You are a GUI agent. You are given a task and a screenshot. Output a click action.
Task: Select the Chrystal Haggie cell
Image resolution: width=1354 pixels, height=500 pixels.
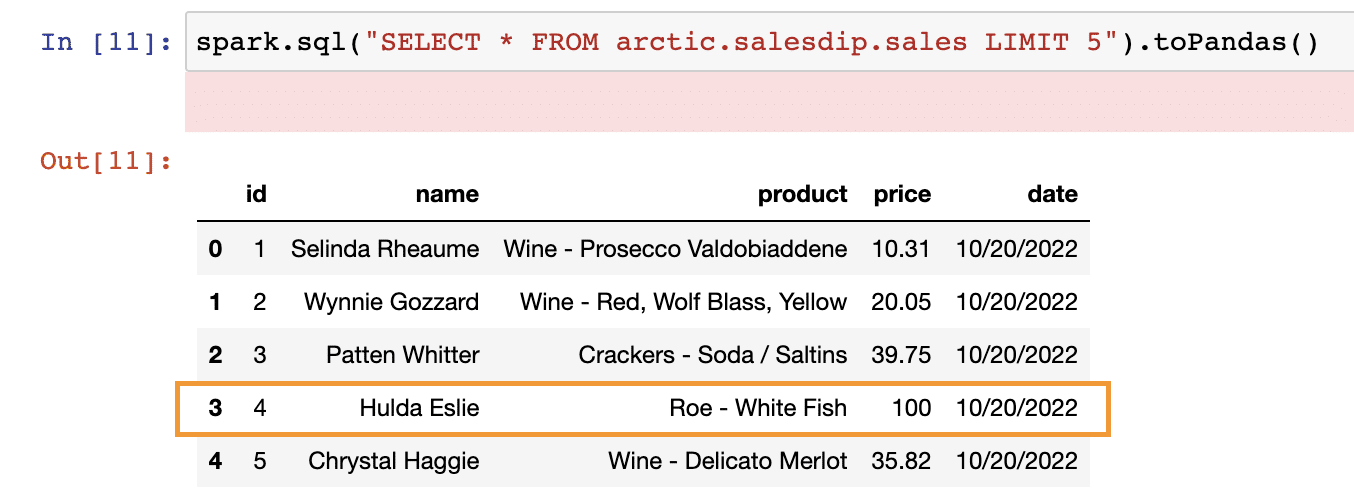393,461
